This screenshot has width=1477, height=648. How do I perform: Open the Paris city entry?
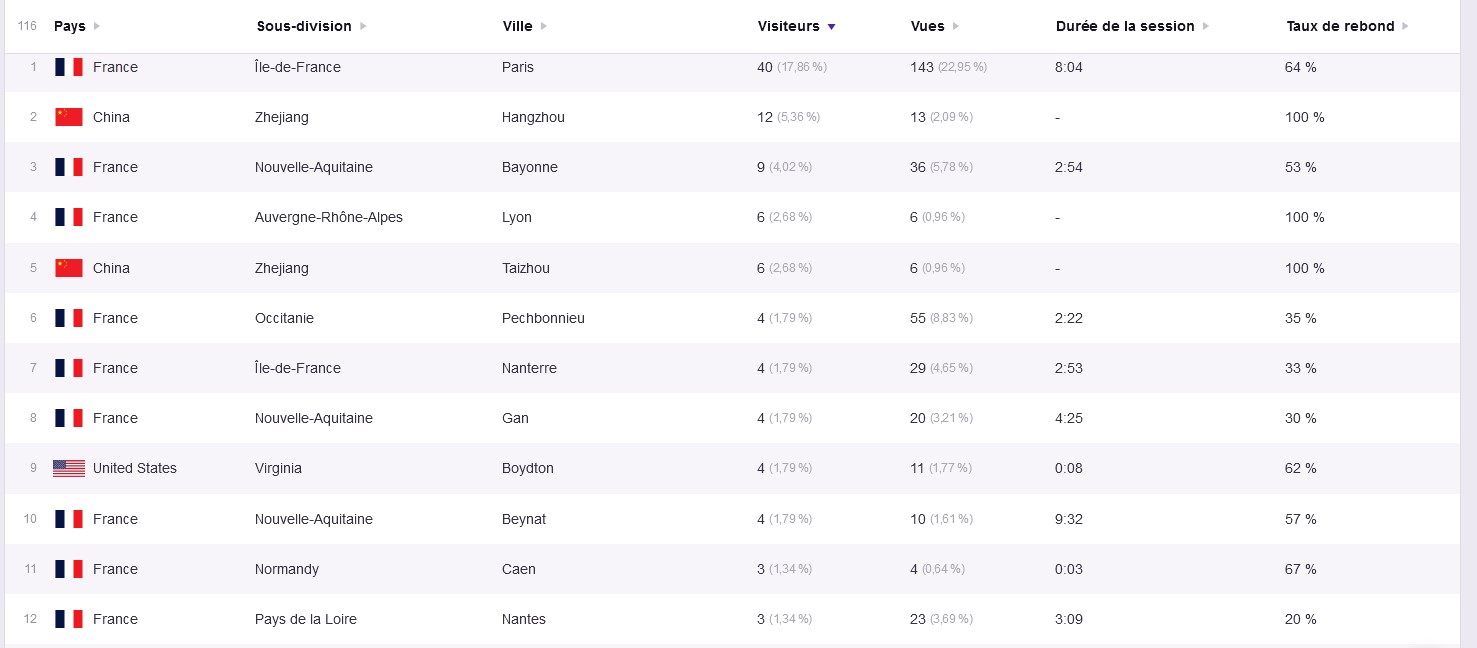coord(518,67)
